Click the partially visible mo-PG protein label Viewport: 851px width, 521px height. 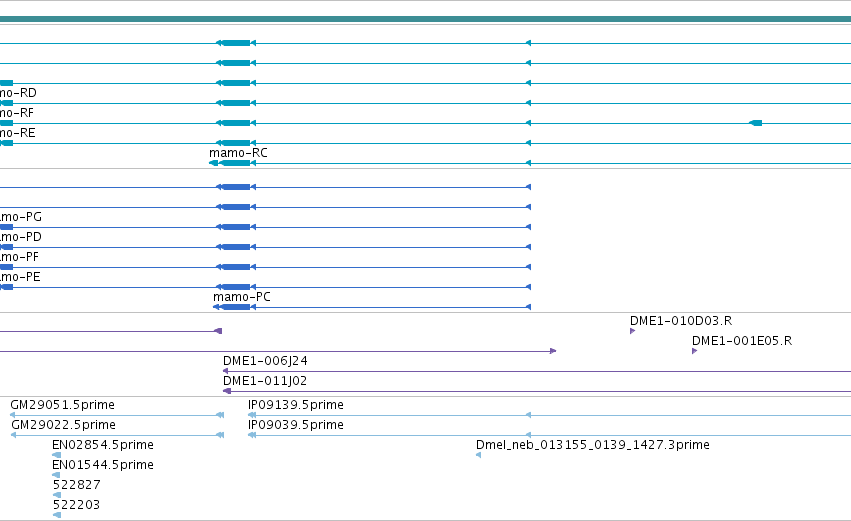pyautogui.click(x=21, y=217)
